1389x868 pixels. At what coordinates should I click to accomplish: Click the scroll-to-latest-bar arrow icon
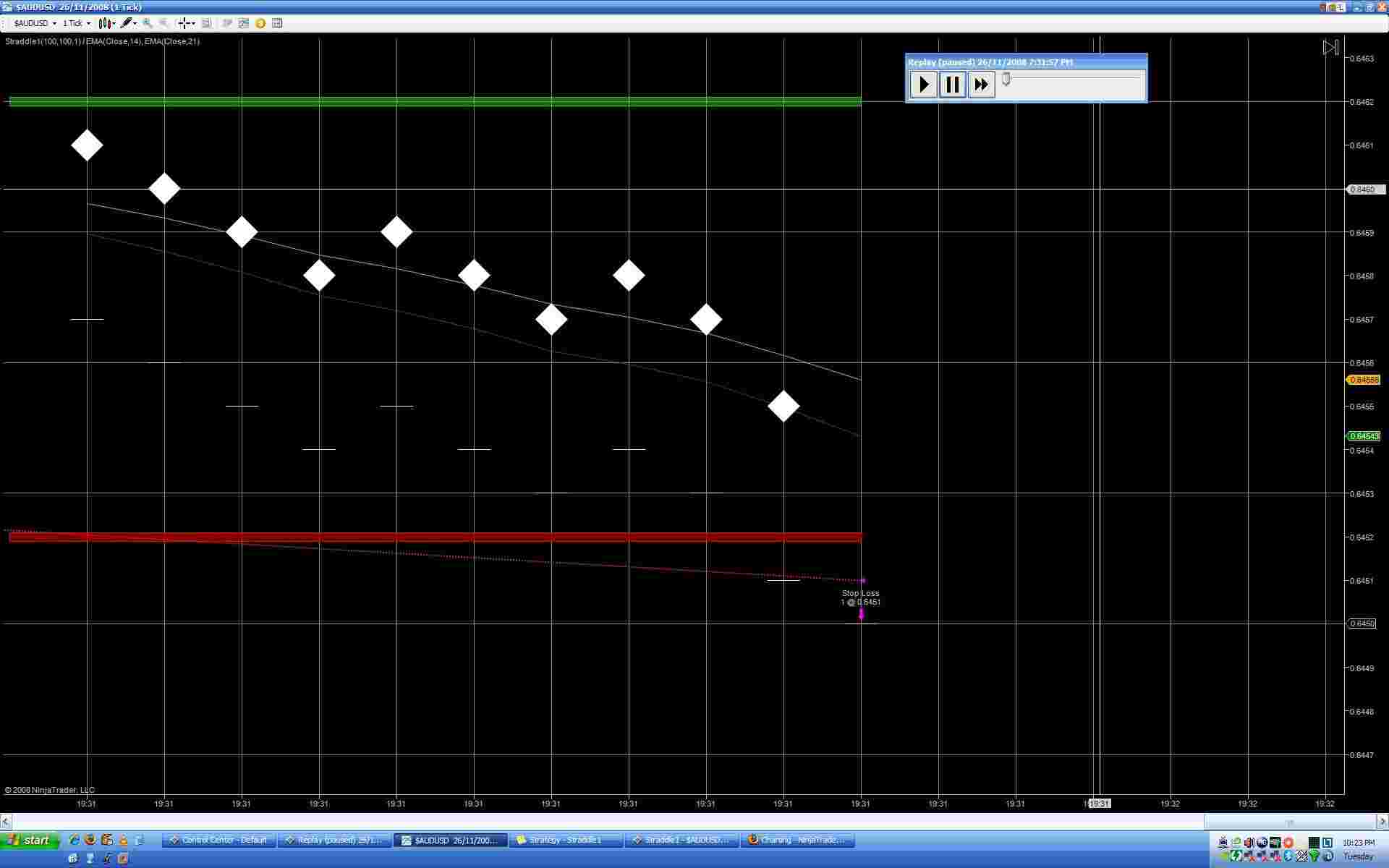1330,48
